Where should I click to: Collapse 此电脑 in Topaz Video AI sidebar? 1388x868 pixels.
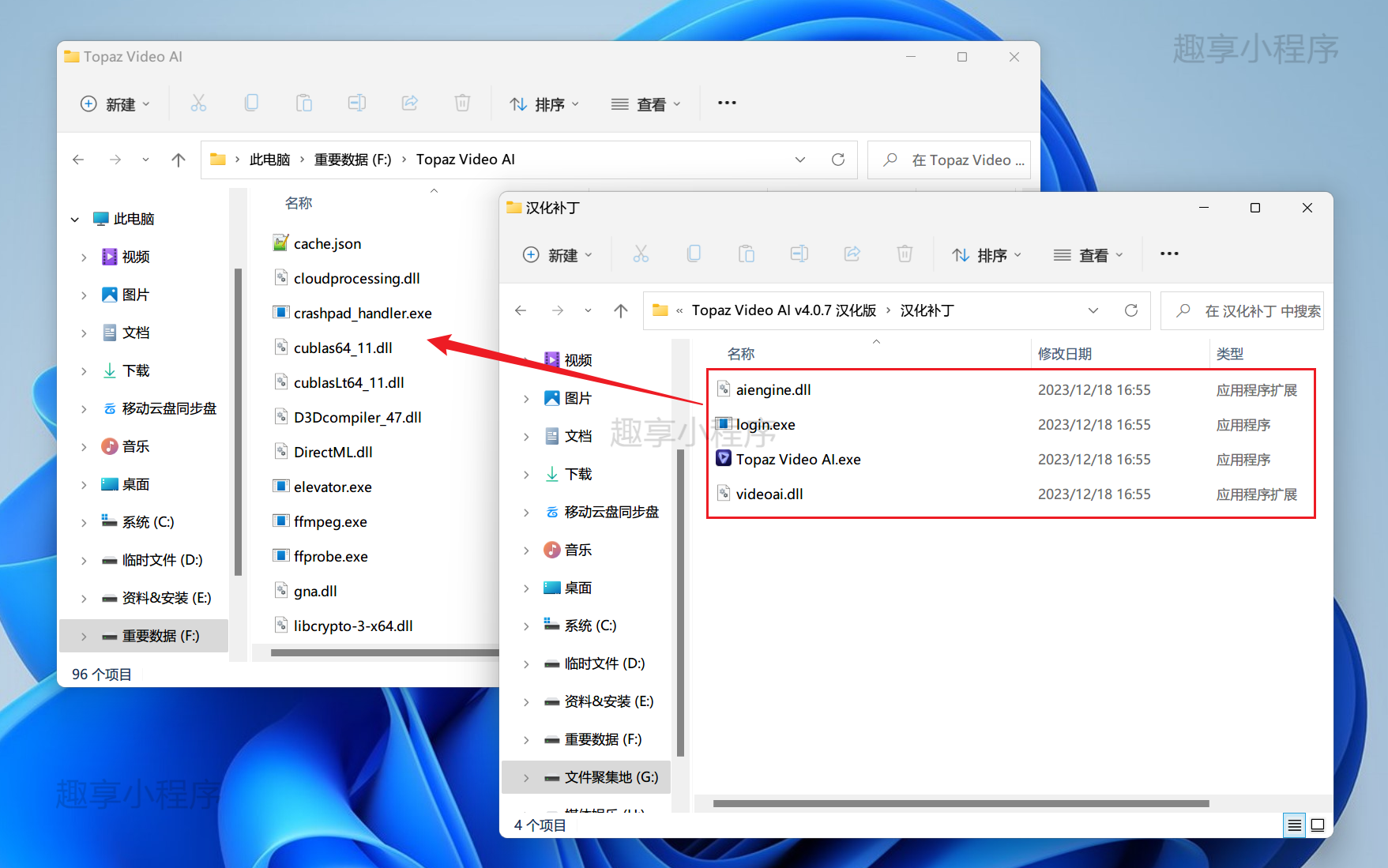pos(75,220)
